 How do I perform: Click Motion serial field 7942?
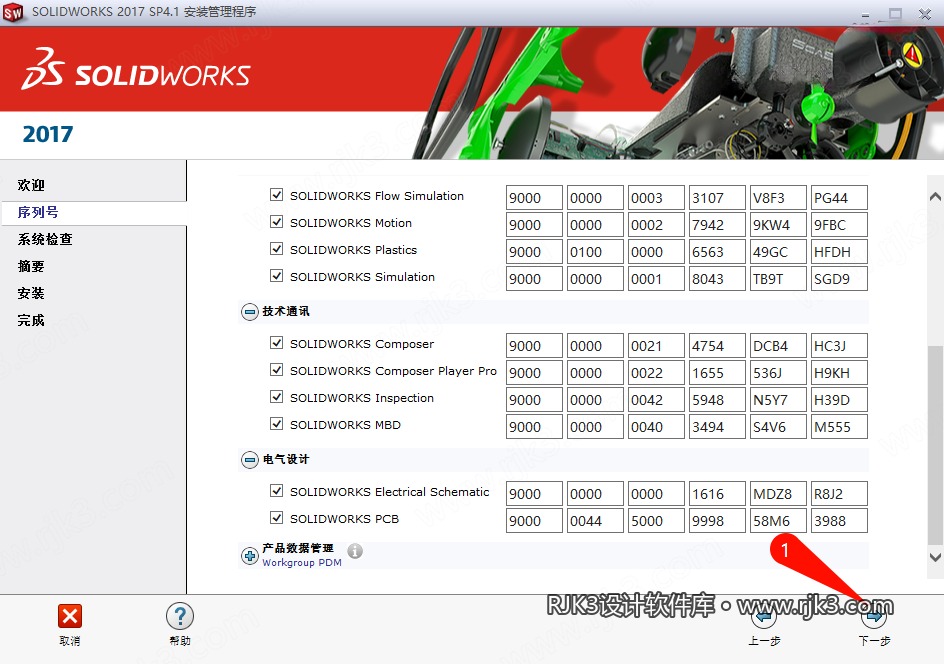(x=717, y=225)
